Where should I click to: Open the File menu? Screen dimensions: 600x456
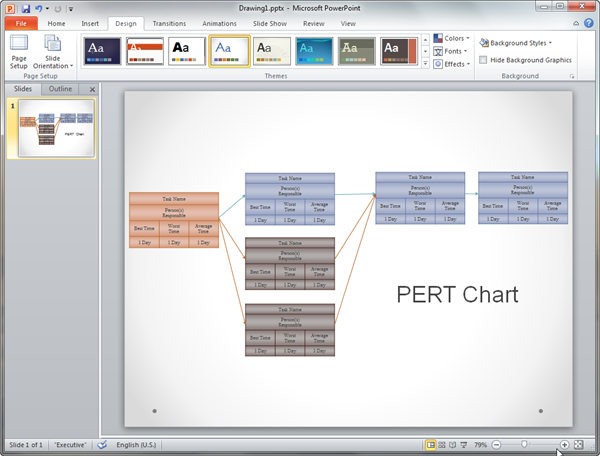click(x=19, y=23)
